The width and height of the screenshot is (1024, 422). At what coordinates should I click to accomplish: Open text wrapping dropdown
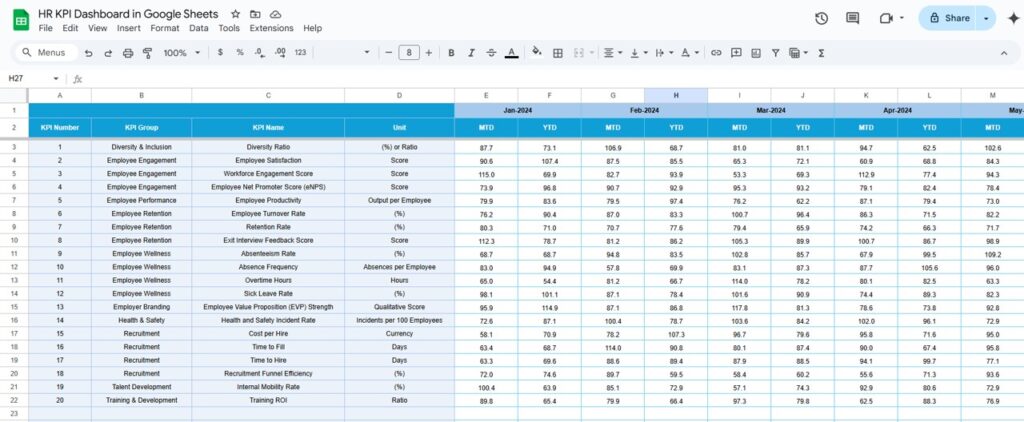[663, 53]
